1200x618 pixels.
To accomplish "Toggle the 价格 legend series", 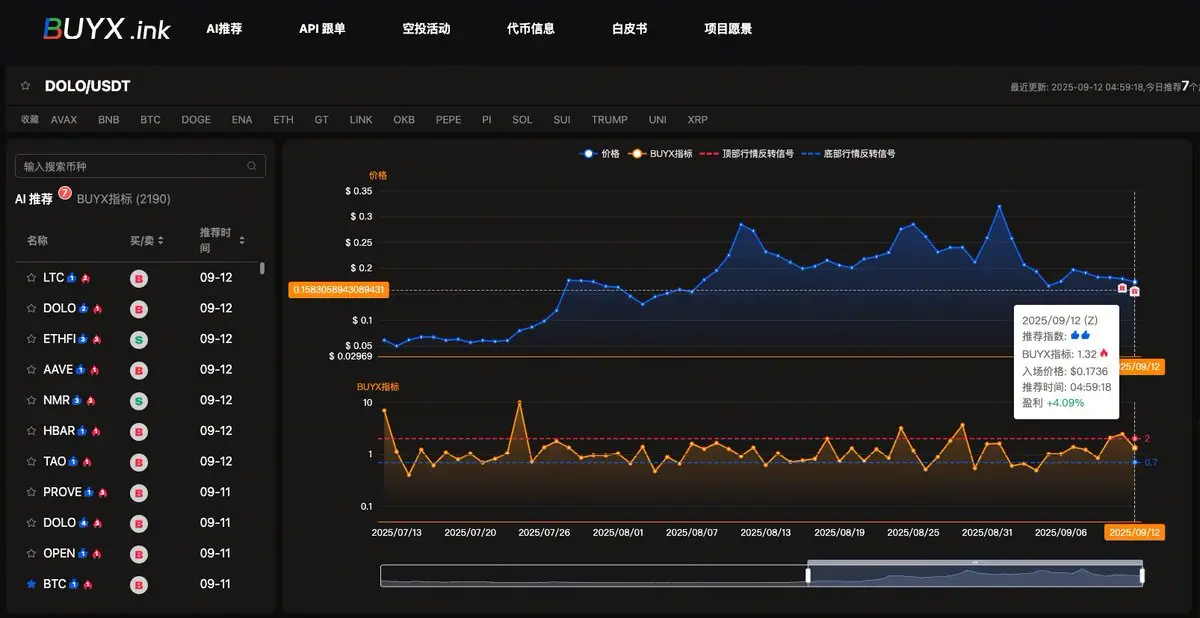I will [600, 154].
